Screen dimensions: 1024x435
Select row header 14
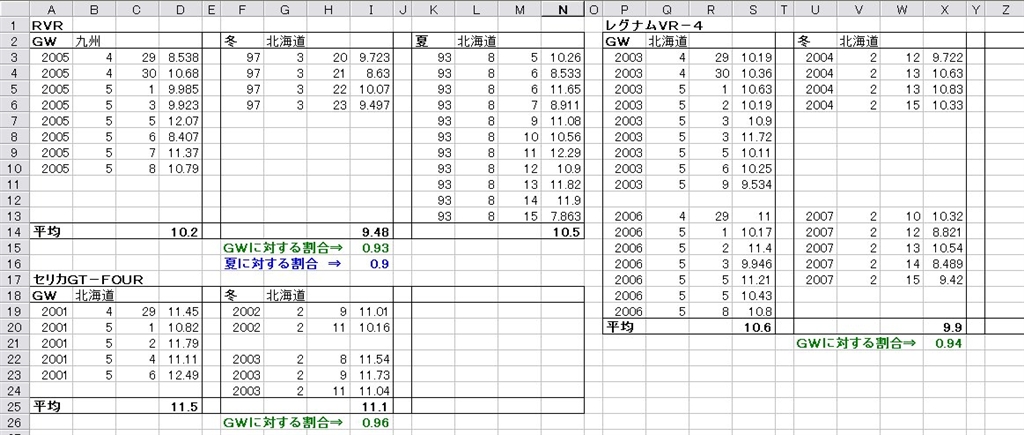[x=15, y=231]
